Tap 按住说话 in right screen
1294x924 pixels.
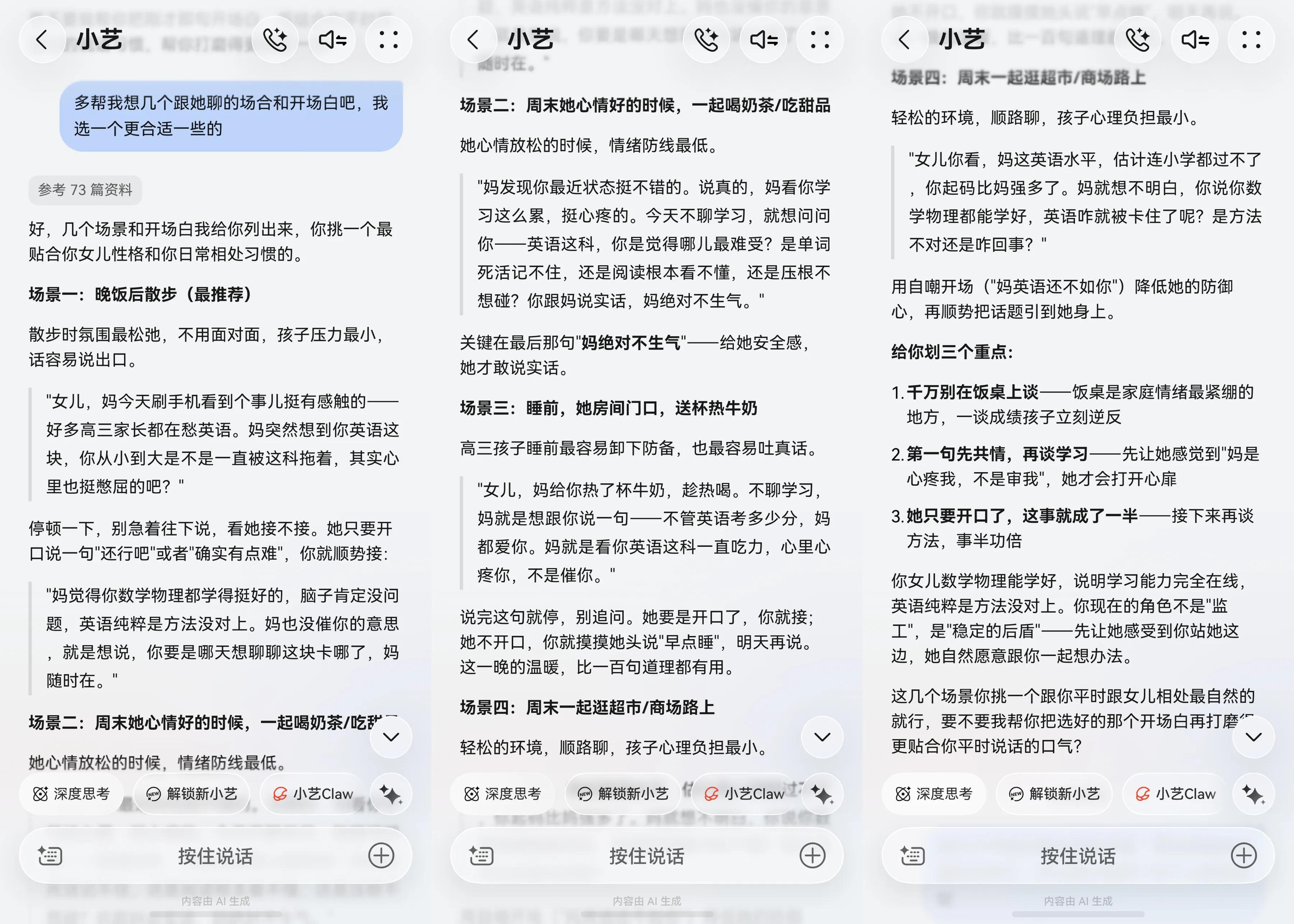point(1078,856)
